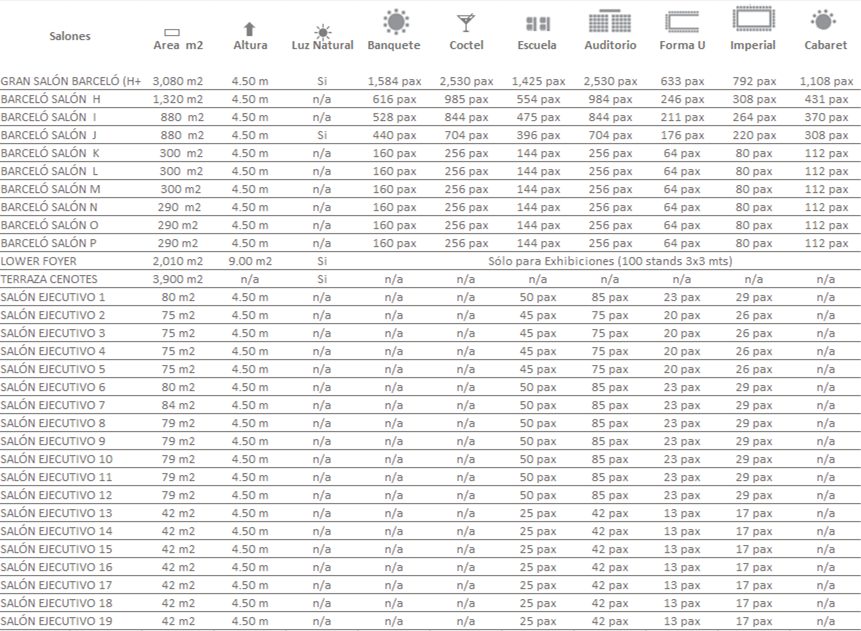Screen dimensions: 861x631
Task: Select the Area m2 header label
Action: tap(178, 45)
